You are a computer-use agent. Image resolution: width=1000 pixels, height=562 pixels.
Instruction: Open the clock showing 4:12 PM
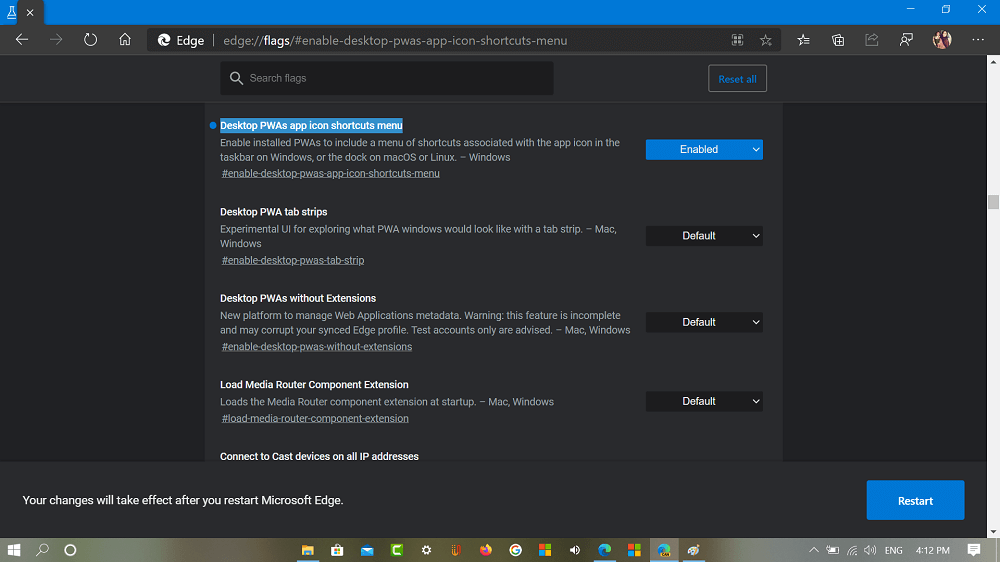tap(932, 550)
